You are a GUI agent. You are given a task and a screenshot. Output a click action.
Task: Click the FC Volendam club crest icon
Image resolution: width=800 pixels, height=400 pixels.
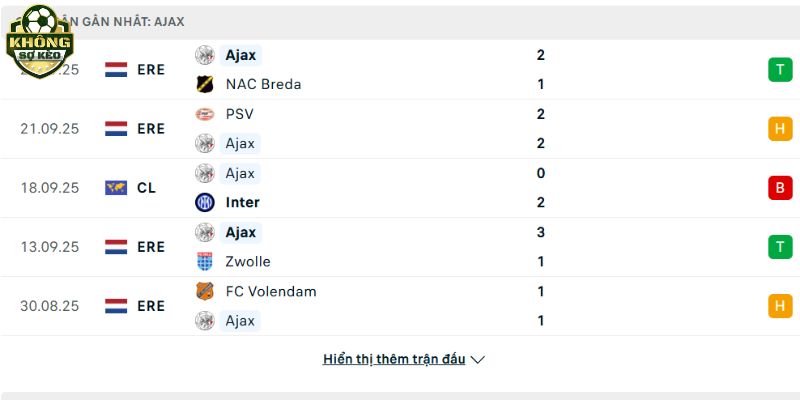(x=205, y=291)
